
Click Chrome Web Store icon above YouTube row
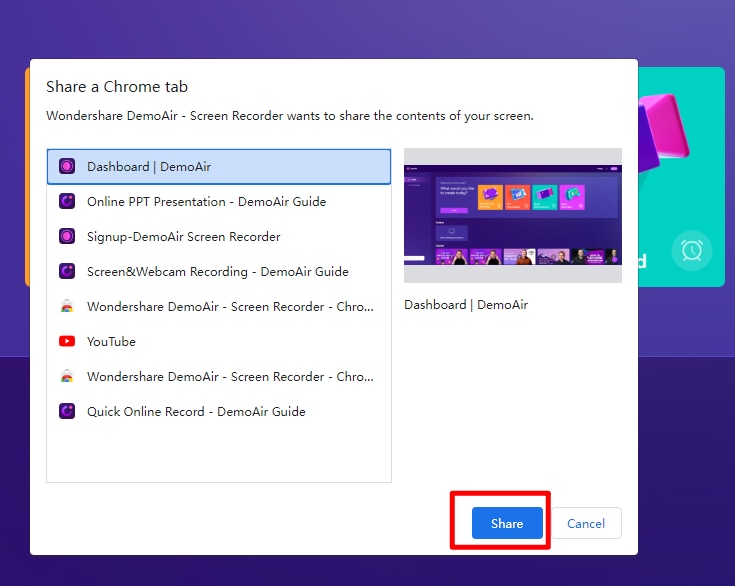(x=67, y=307)
